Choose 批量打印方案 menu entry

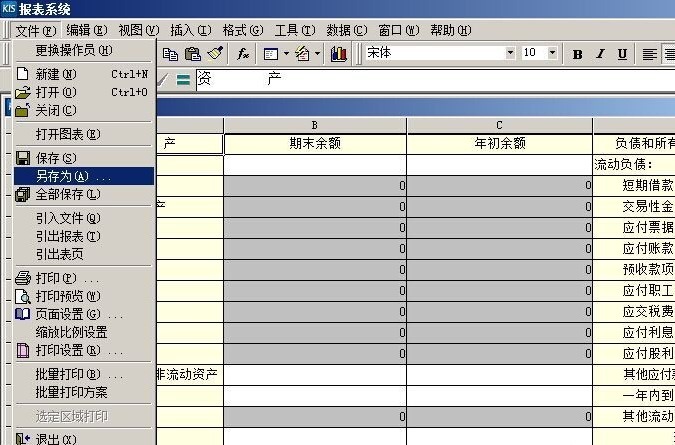(x=84, y=392)
